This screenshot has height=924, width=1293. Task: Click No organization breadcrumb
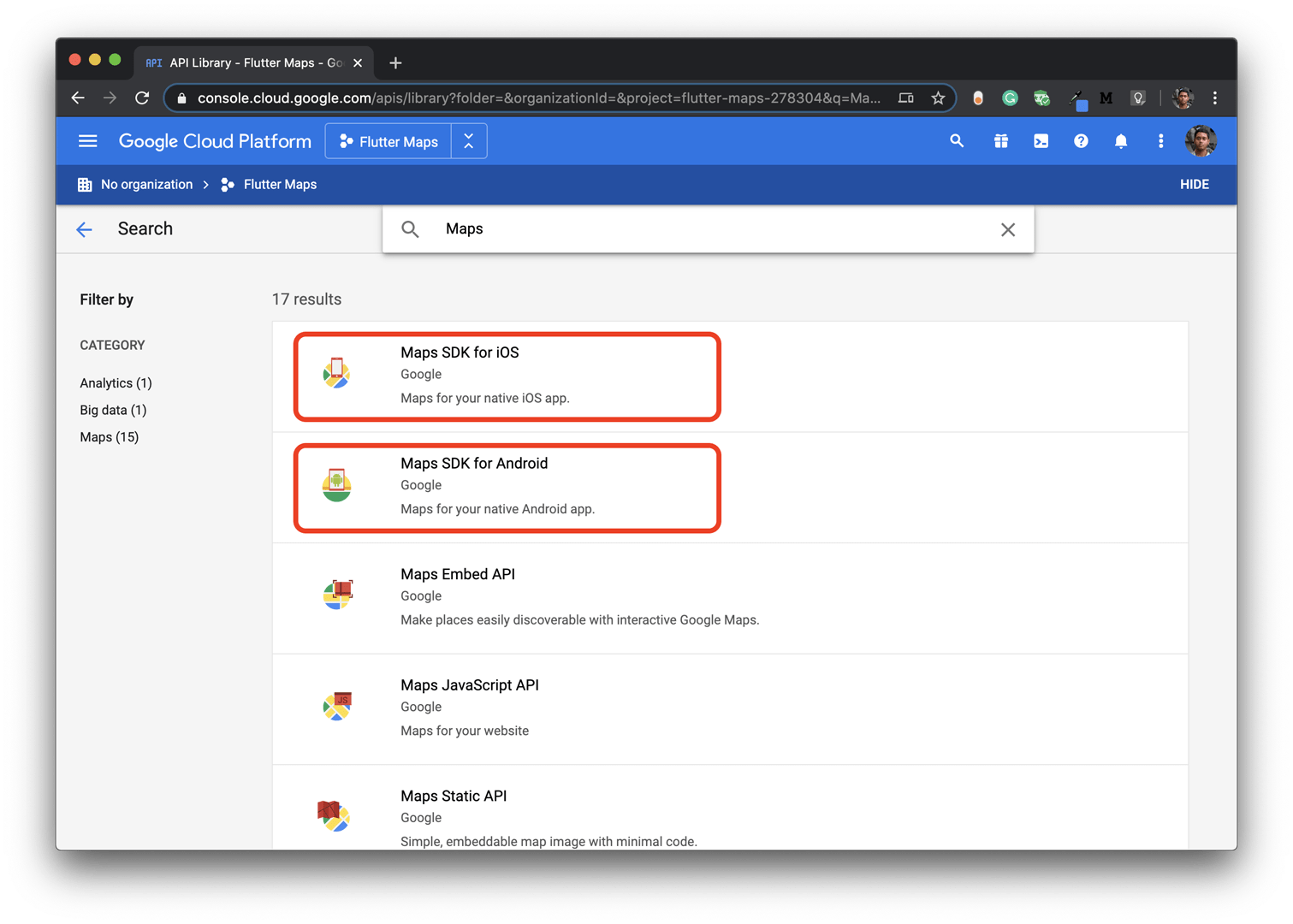coord(146,185)
